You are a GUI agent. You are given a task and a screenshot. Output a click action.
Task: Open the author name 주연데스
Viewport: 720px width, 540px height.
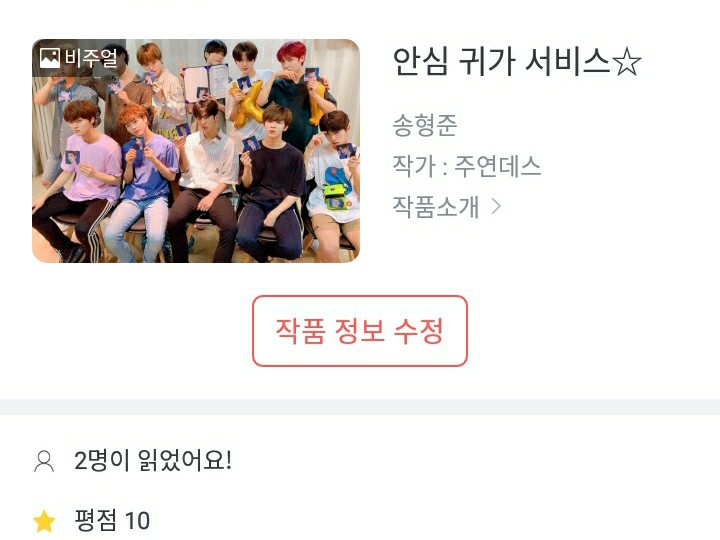(497, 165)
